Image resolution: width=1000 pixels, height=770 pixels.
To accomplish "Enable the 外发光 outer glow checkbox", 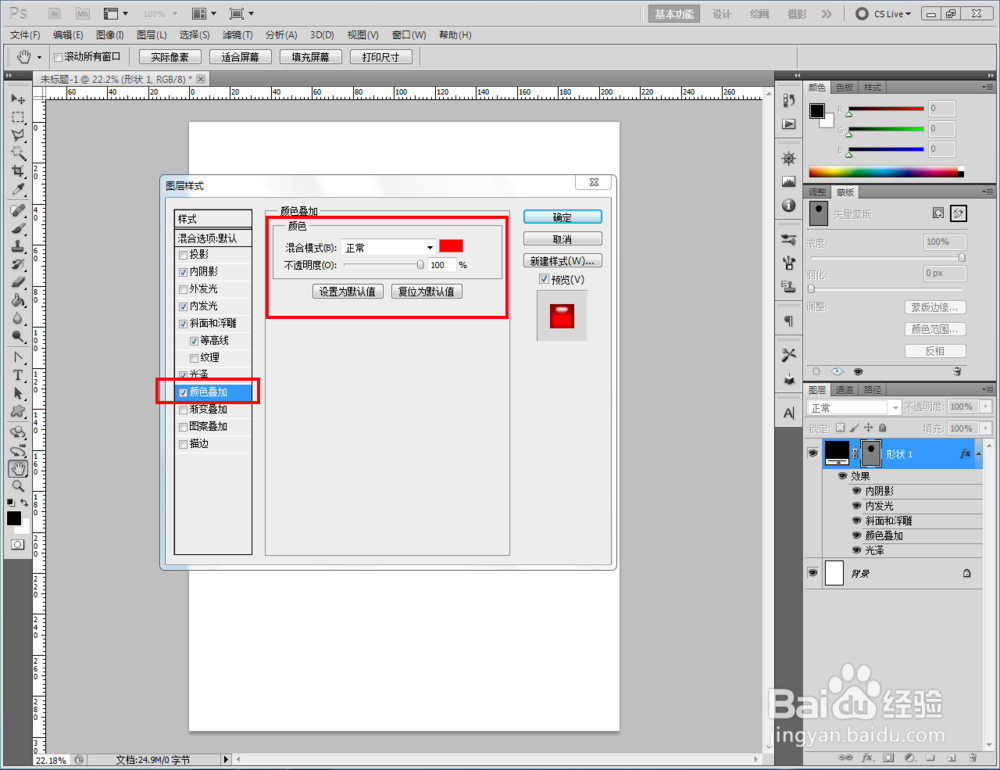I will [184, 290].
